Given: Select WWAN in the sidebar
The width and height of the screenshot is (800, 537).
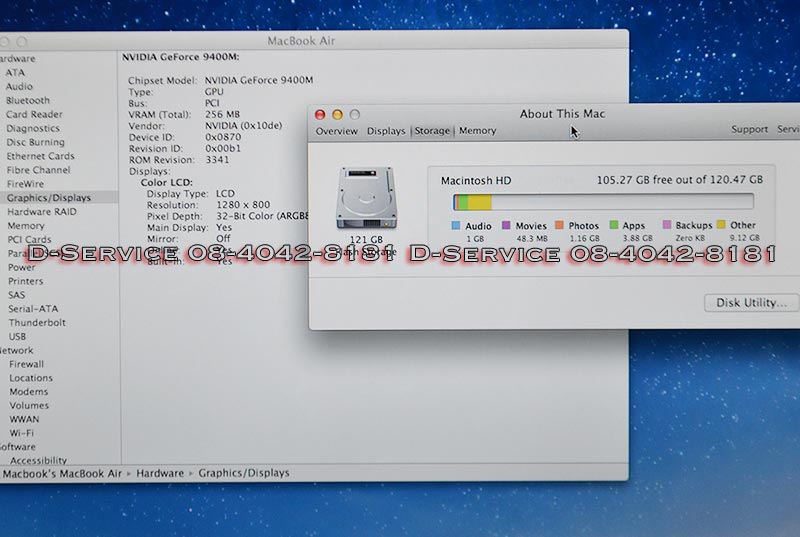Looking at the screenshot, I should pos(24,419).
